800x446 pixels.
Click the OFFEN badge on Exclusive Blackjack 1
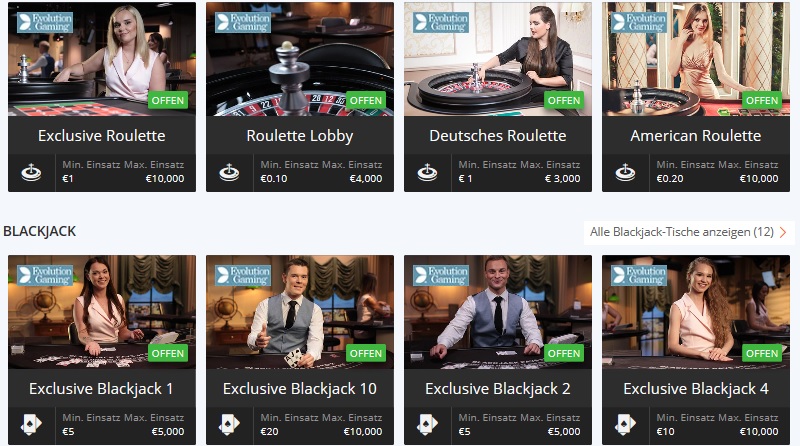coord(168,353)
